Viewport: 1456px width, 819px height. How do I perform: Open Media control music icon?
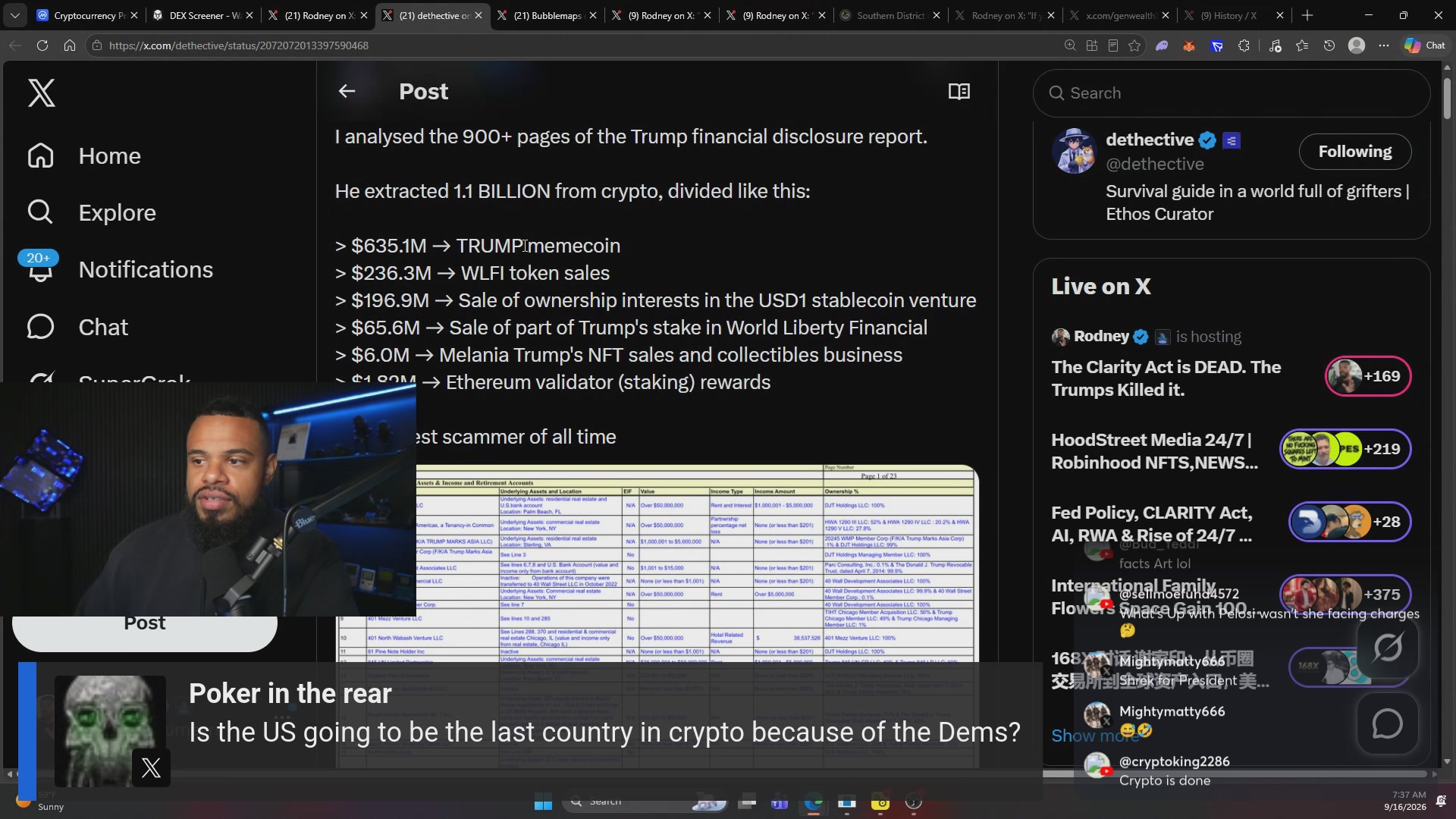coord(1275,45)
